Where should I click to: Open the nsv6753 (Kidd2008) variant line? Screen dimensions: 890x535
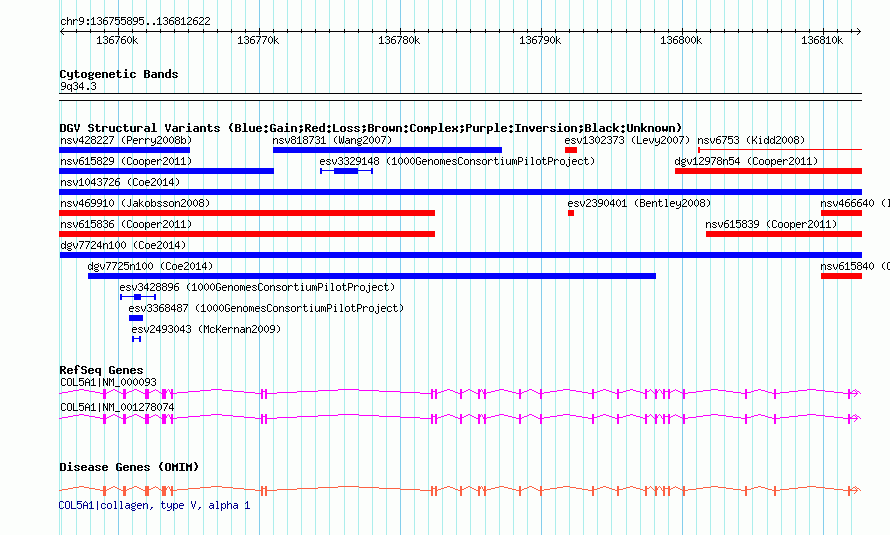[x=780, y=150]
